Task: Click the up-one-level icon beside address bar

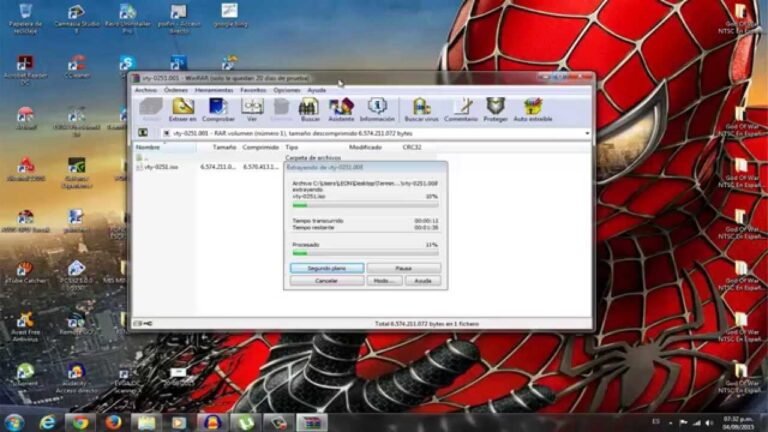Action: (143, 133)
